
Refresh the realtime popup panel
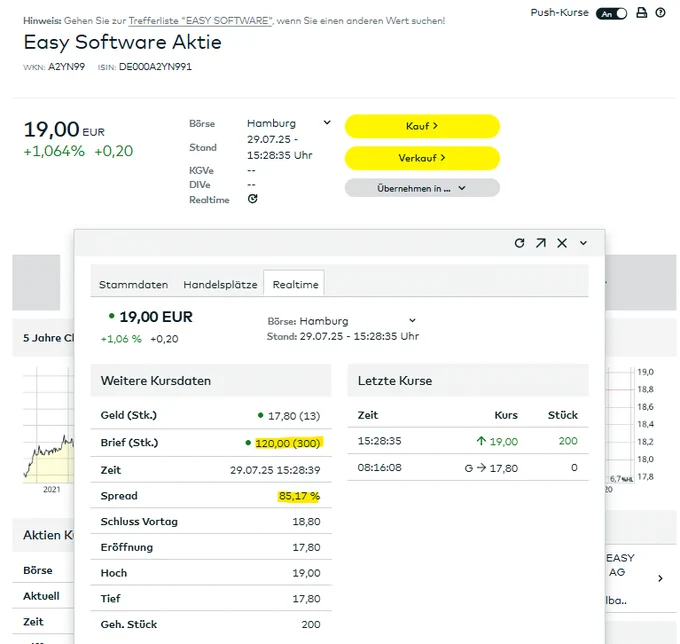519,243
